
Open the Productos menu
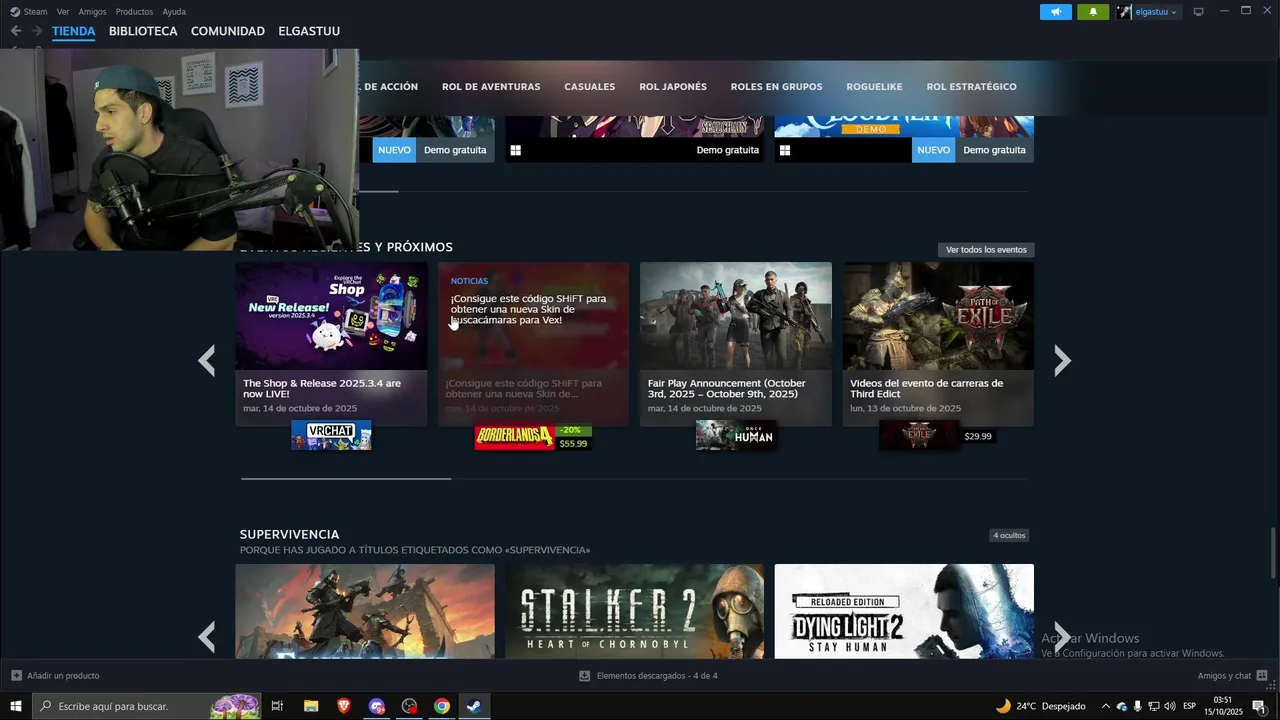click(134, 12)
